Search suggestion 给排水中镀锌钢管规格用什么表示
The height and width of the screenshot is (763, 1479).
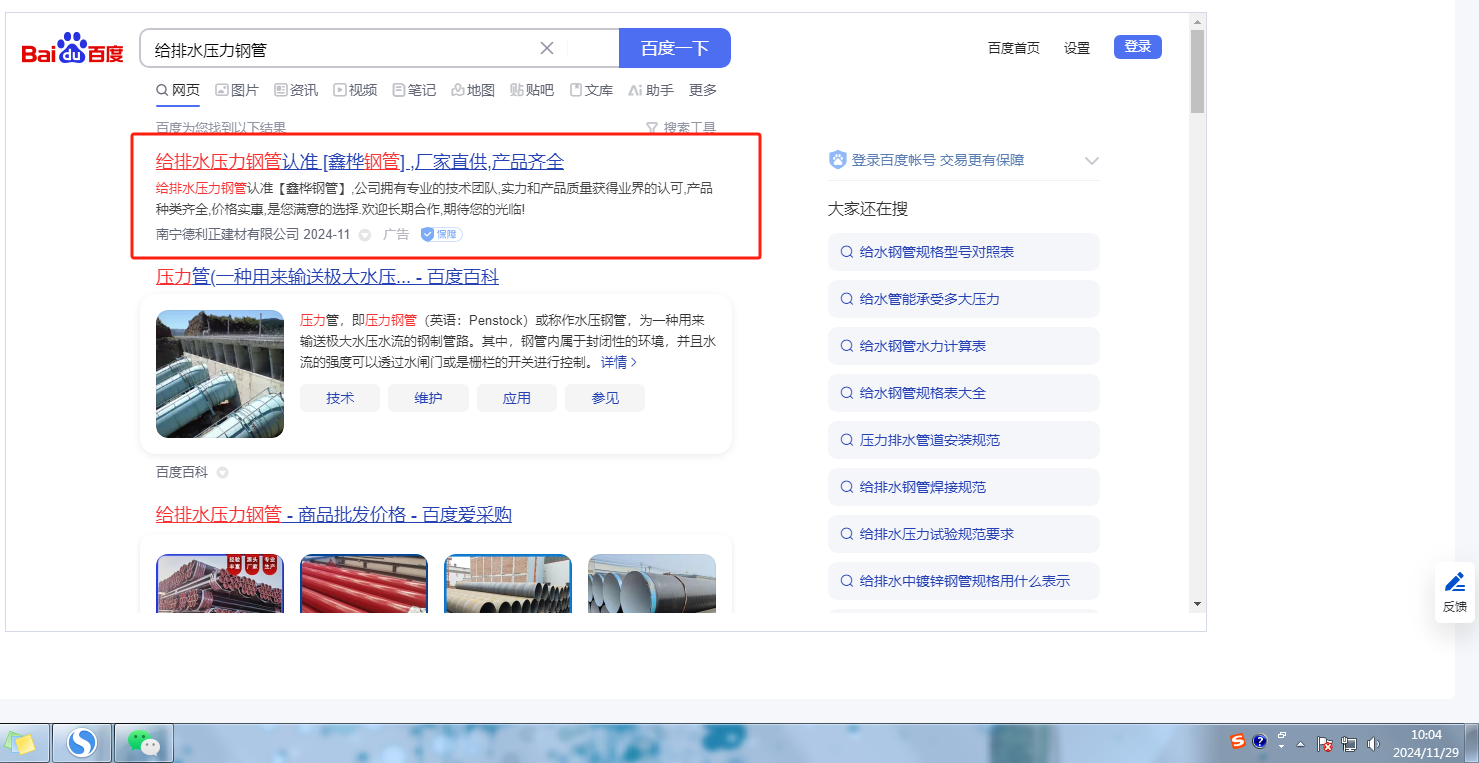click(964, 581)
